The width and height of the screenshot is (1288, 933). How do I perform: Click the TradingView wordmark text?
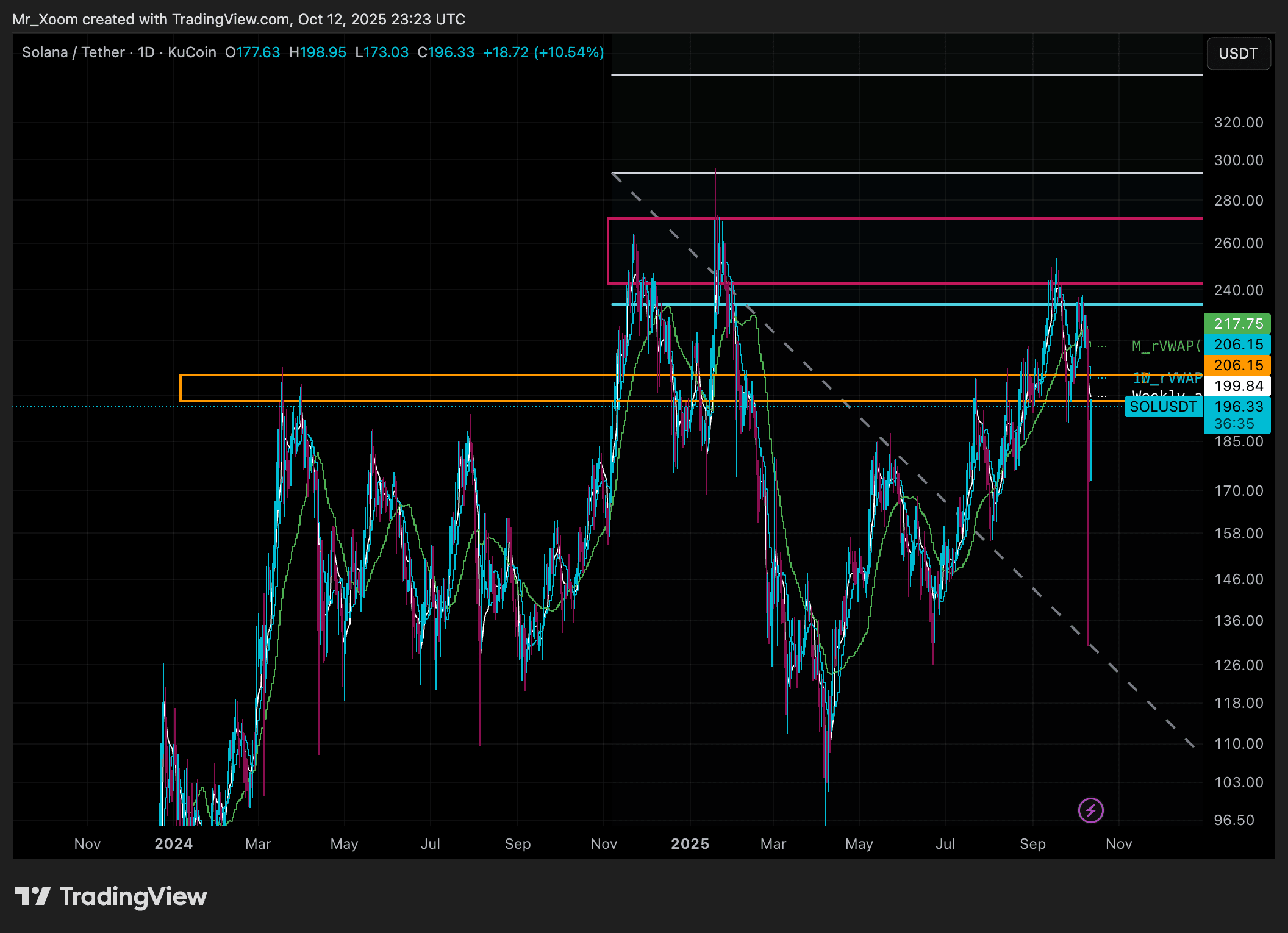[133, 896]
